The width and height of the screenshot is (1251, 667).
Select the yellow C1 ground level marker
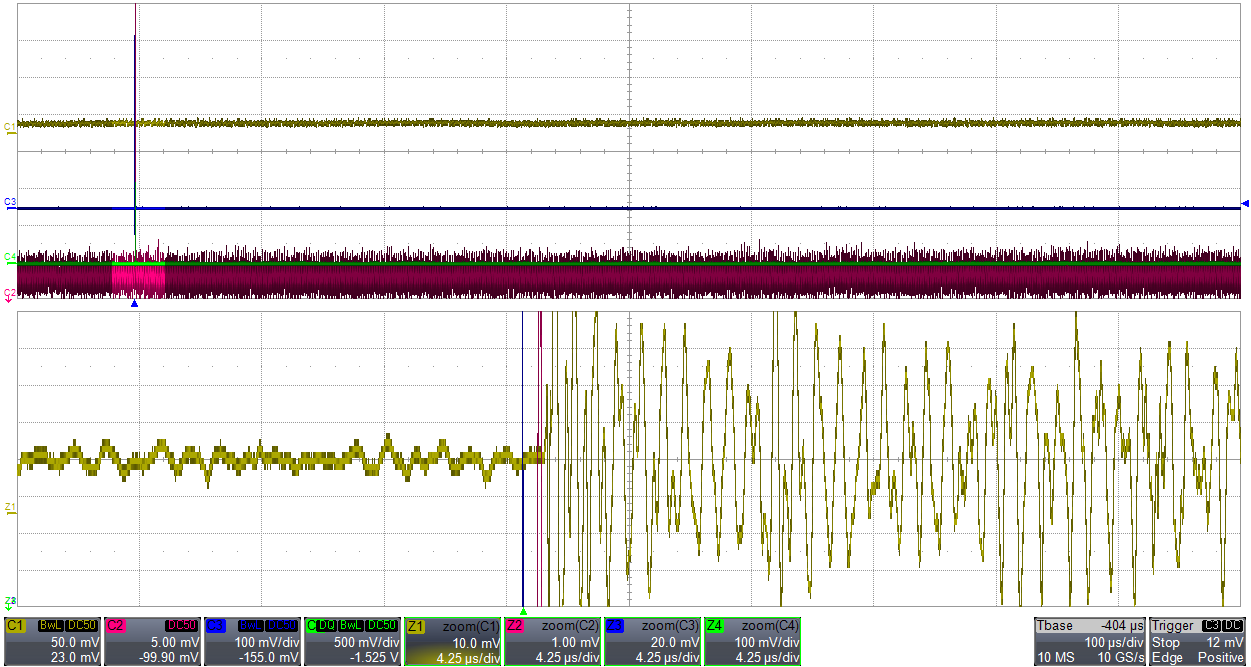click(10, 127)
